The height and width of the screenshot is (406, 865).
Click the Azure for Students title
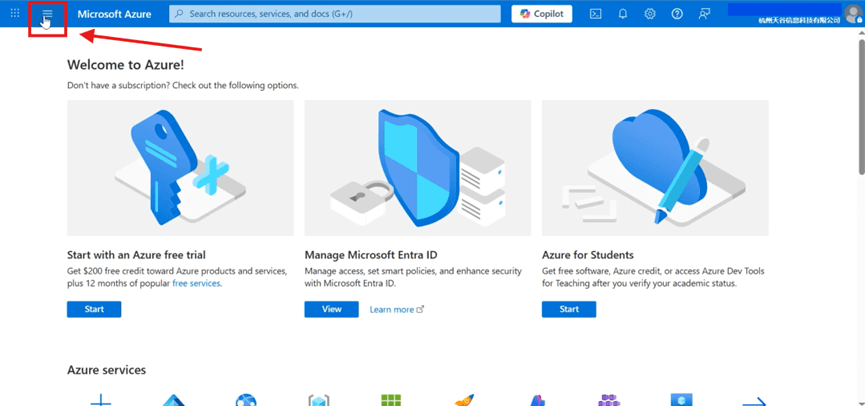pyautogui.click(x=588, y=255)
